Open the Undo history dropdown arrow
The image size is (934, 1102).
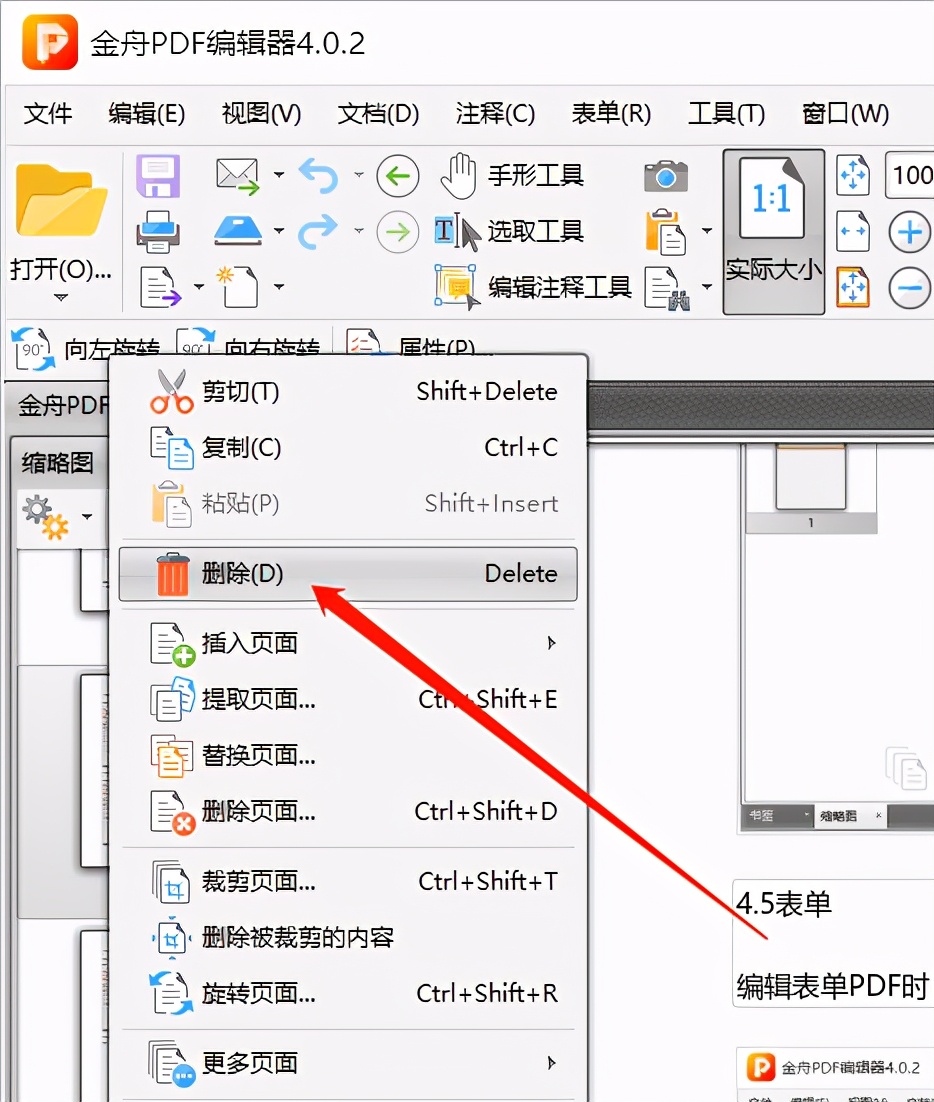point(358,174)
